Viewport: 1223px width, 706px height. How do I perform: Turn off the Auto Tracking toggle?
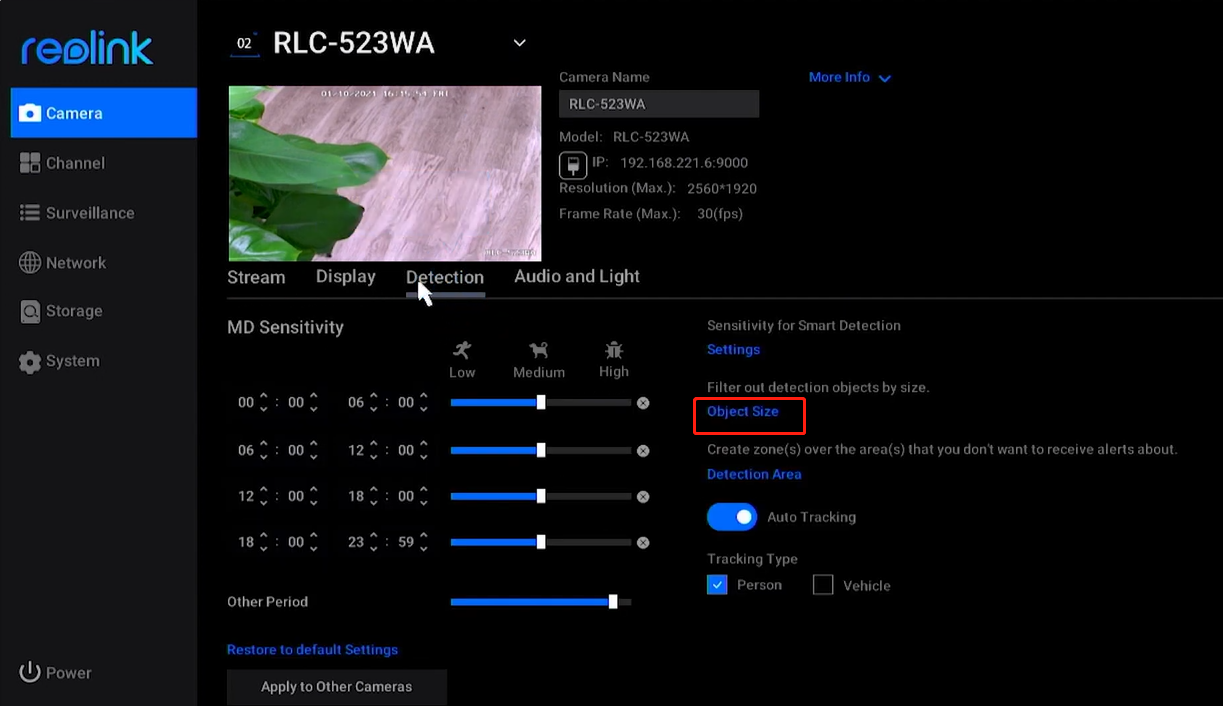[x=732, y=517]
